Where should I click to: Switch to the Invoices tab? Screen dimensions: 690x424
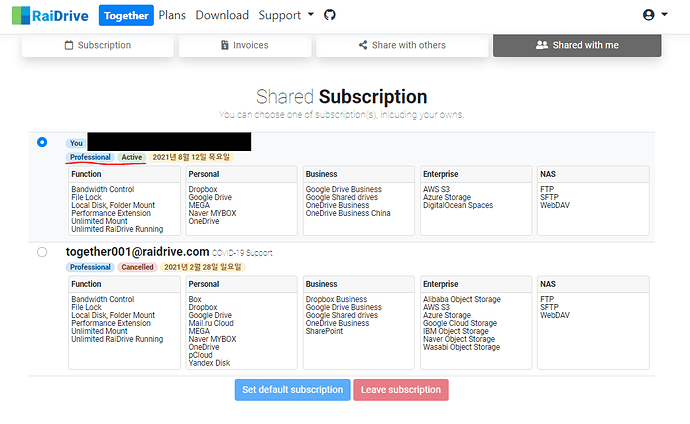(x=245, y=45)
